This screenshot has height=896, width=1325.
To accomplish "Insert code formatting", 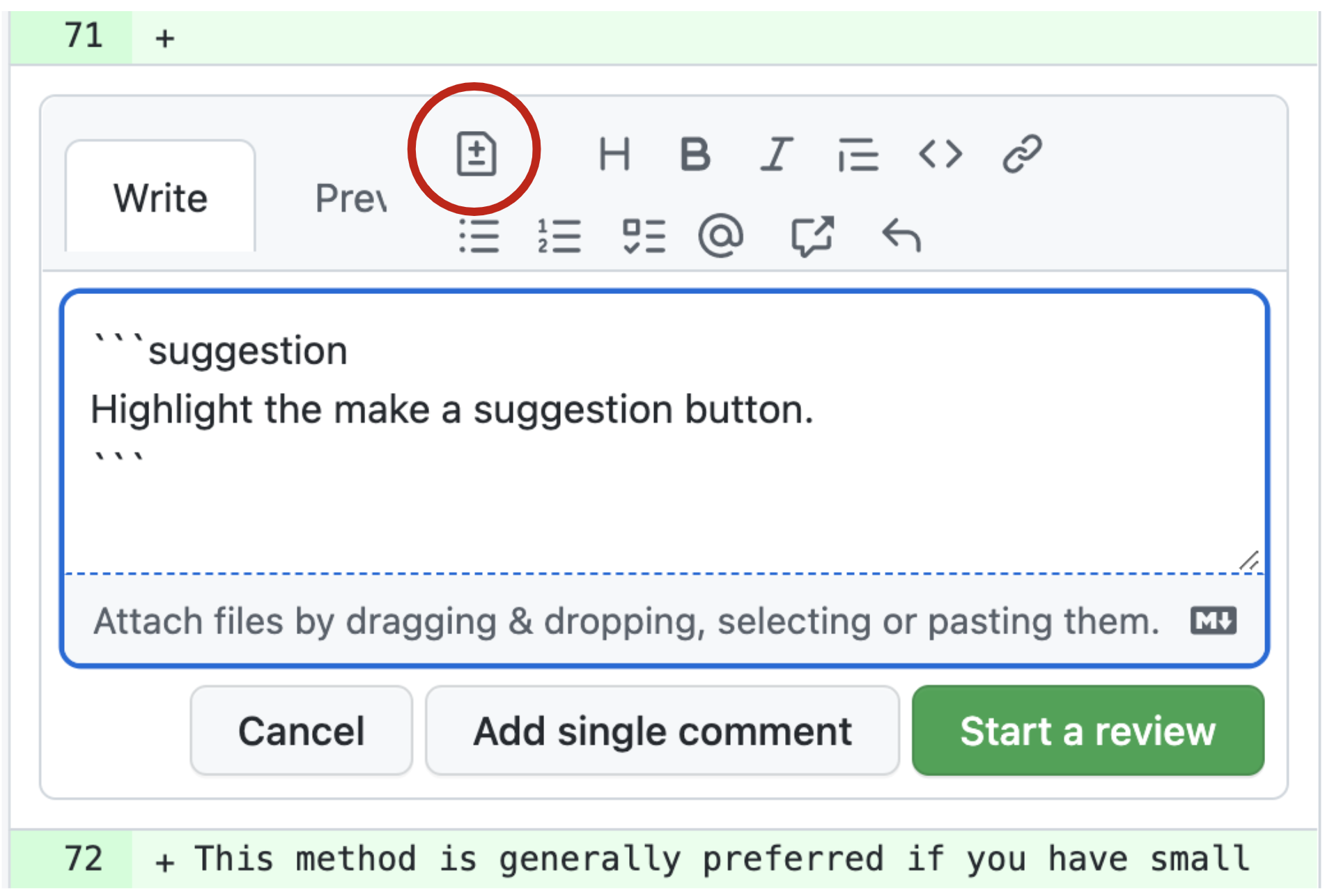I will (940, 154).
